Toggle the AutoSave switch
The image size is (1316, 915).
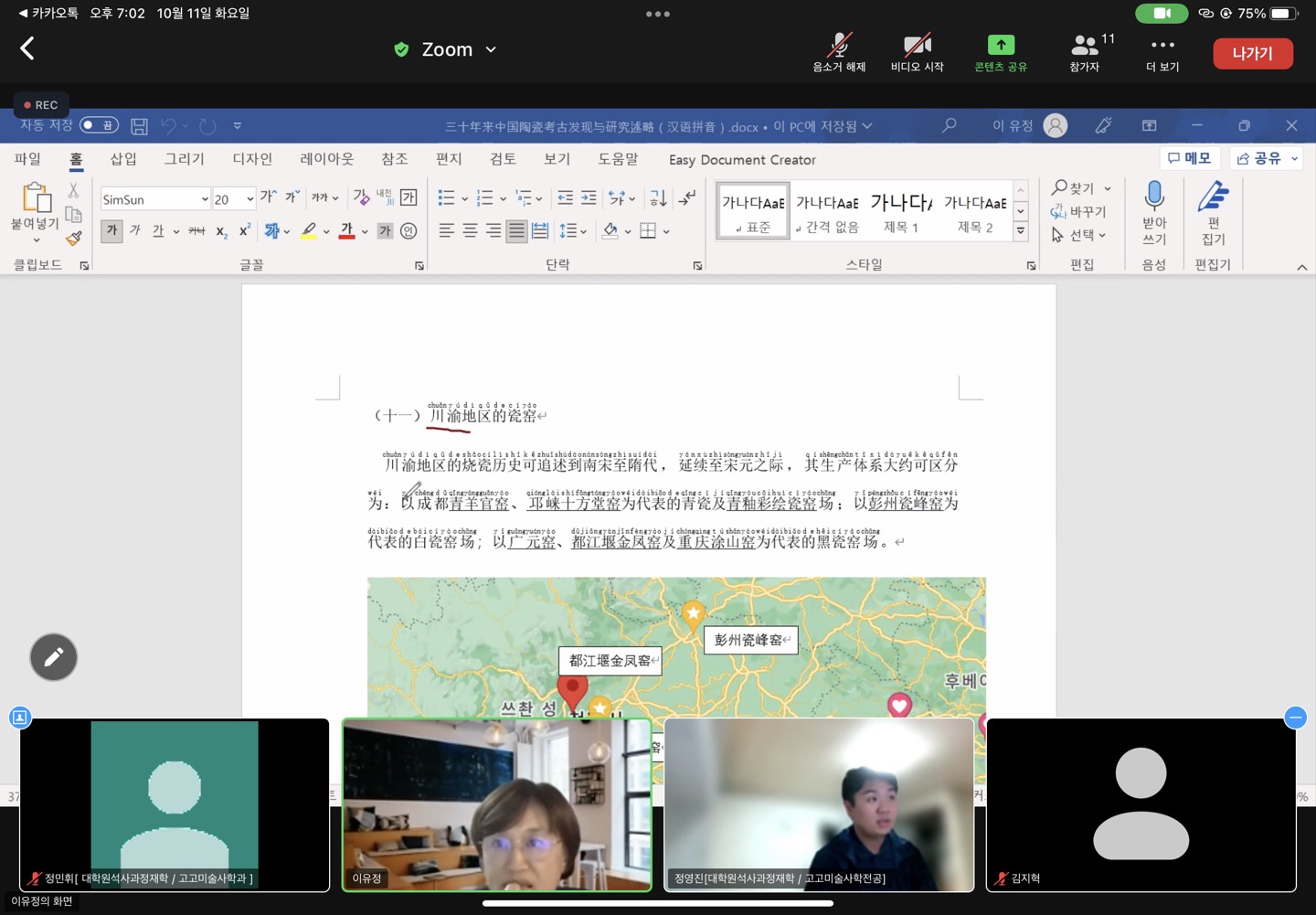pos(99,125)
